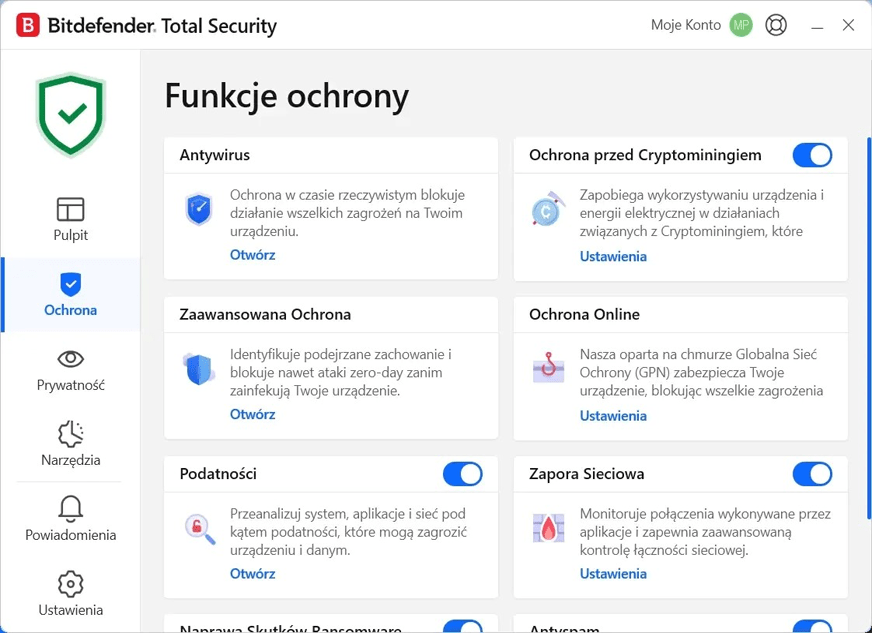The image size is (872, 633).
Task: Click the support lifebuoy icon
Action: click(x=776, y=25)
